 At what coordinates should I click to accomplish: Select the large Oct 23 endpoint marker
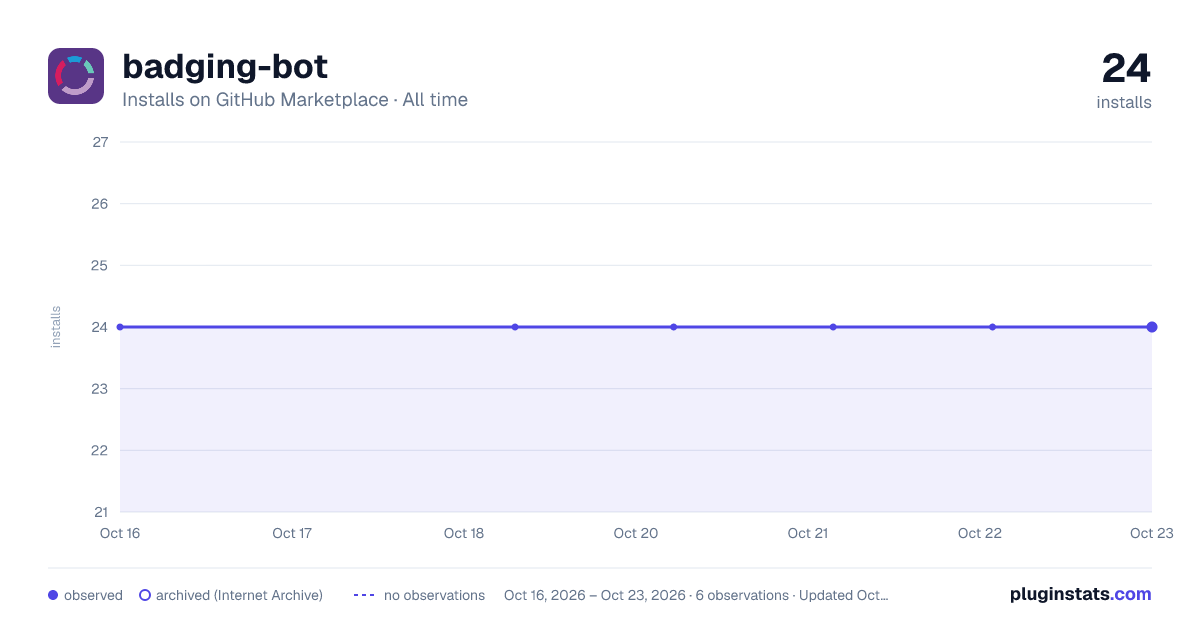pos(1152,327)
